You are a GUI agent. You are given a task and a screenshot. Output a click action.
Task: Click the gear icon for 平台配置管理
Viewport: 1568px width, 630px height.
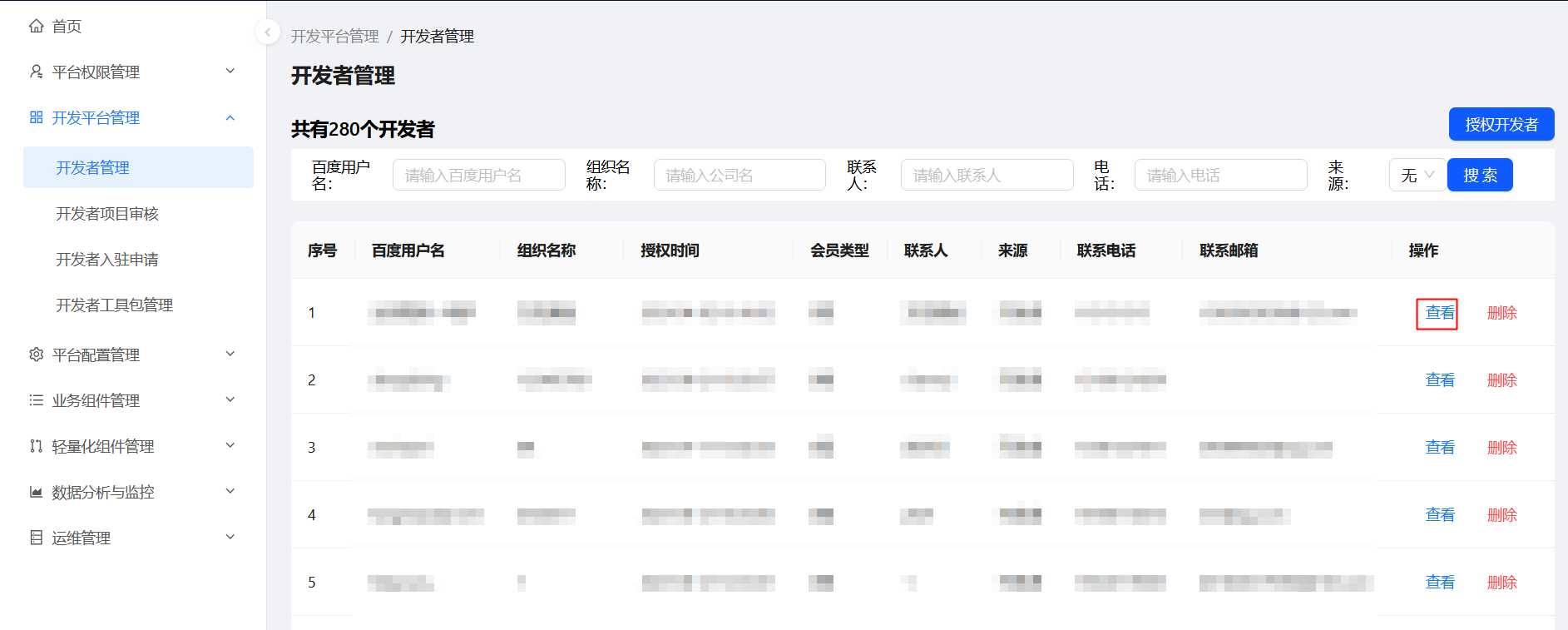coord(36,355)
